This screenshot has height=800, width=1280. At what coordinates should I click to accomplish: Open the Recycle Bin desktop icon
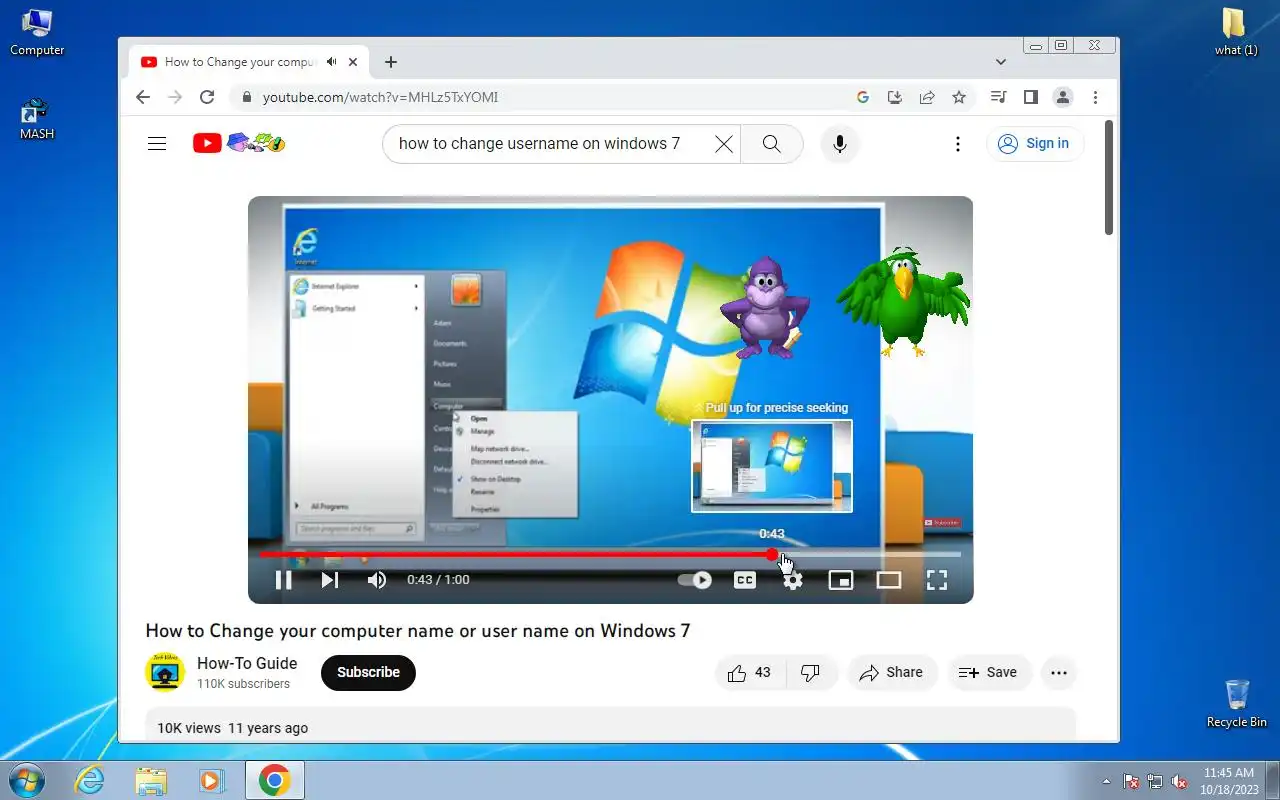click(1237, 704)
